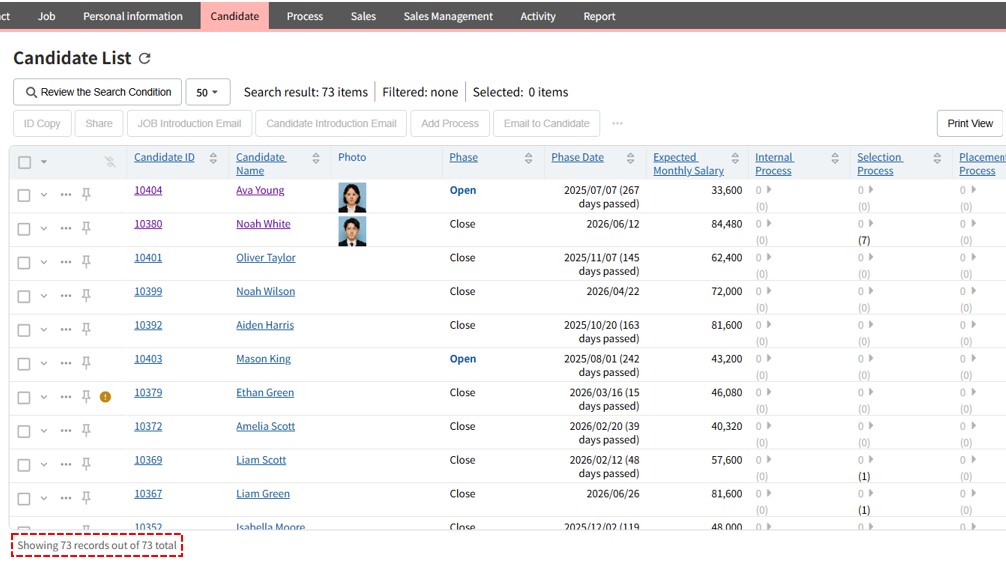Viewport: 1006px width, 565px height.
Task: Open the header selection dropdown arrow
Action: pyautogui.click(x=44, y=162)
